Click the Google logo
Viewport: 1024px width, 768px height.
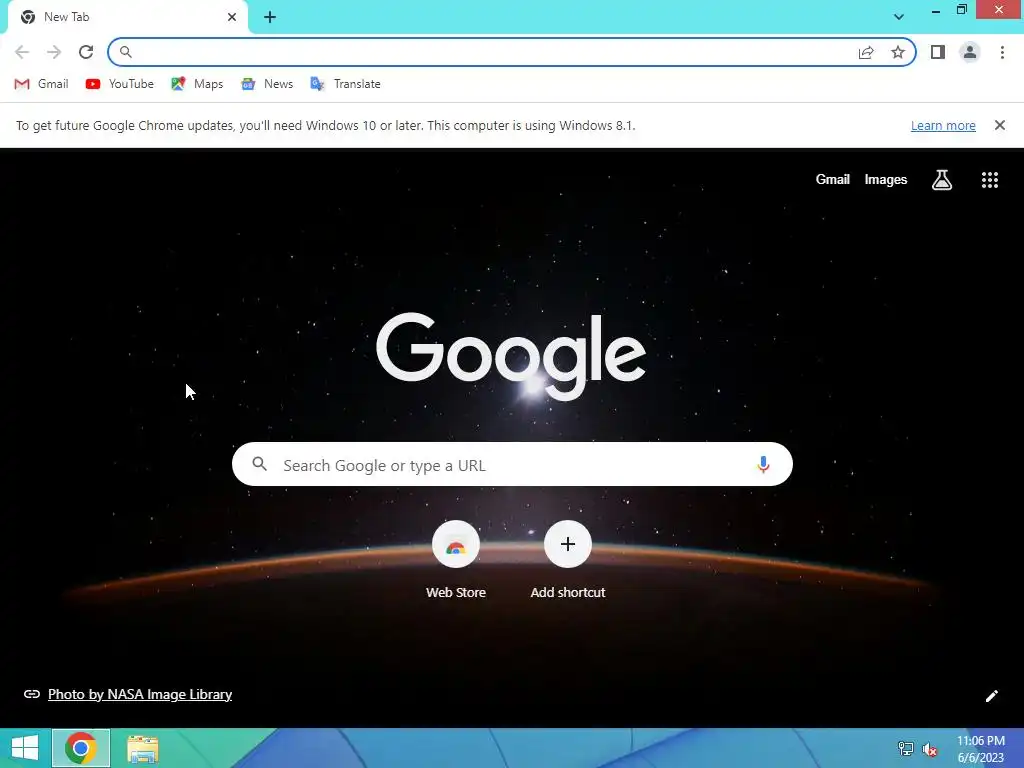(511, 356)
